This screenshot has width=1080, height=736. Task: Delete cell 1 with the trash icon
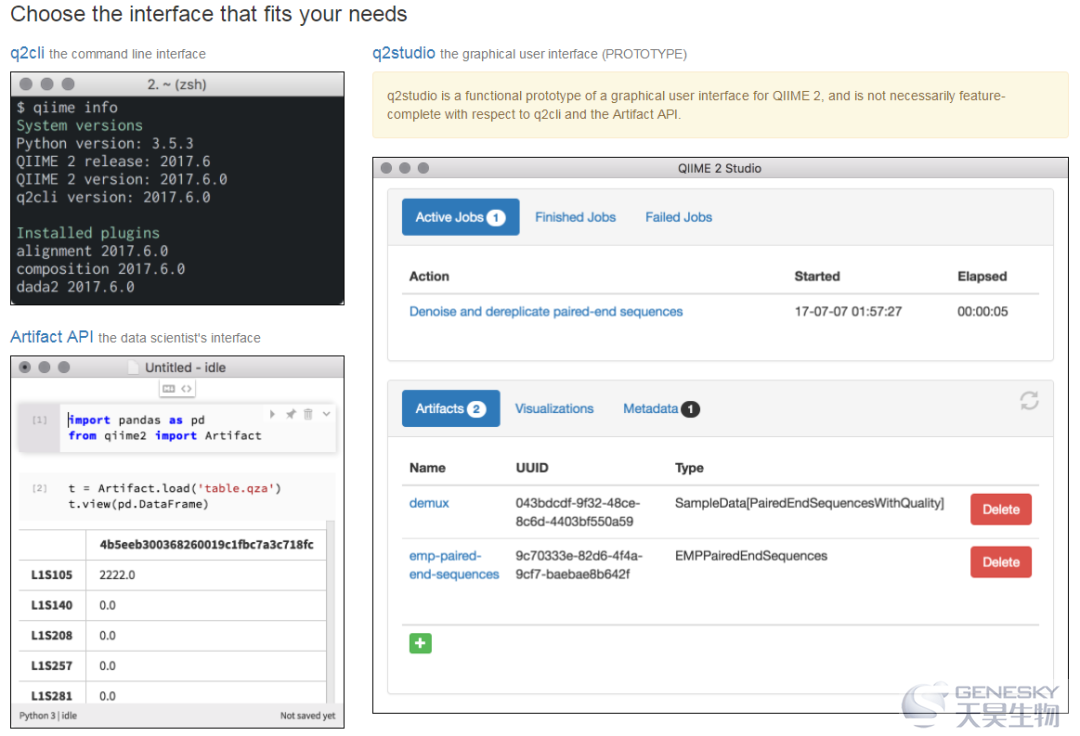(x=308, y=414)
